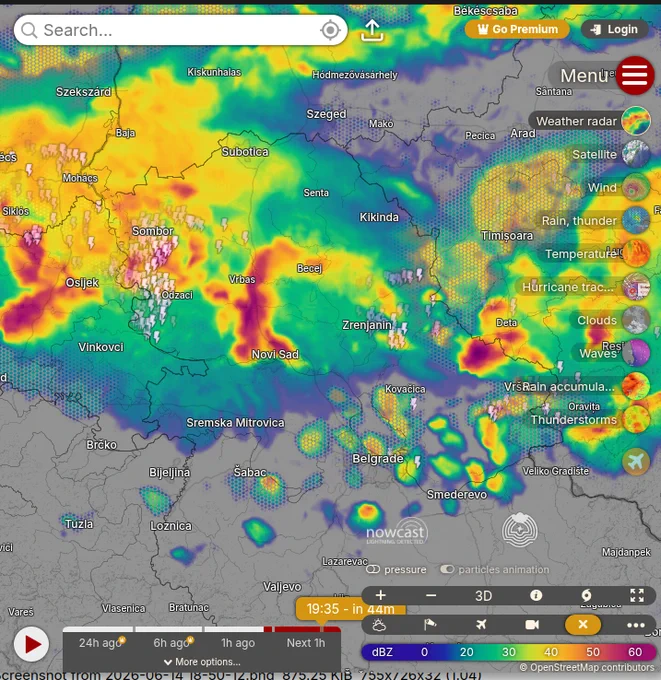This screenshot has width=661, height=680.
Task: Select the Hurricane tracker layer
Action: pyautogui.click(x=635, y=287)
